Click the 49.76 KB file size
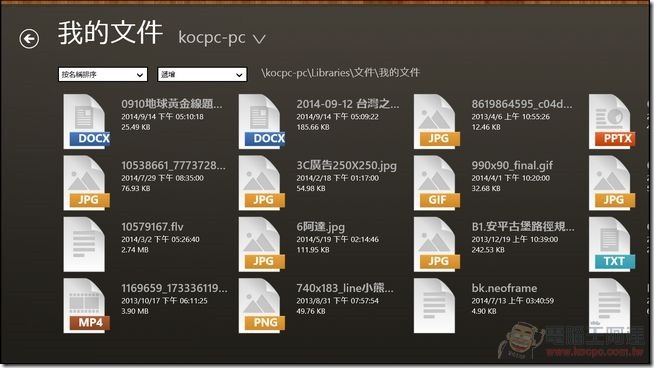Screen dimensions: 654x368 click(x=311, y=311)
